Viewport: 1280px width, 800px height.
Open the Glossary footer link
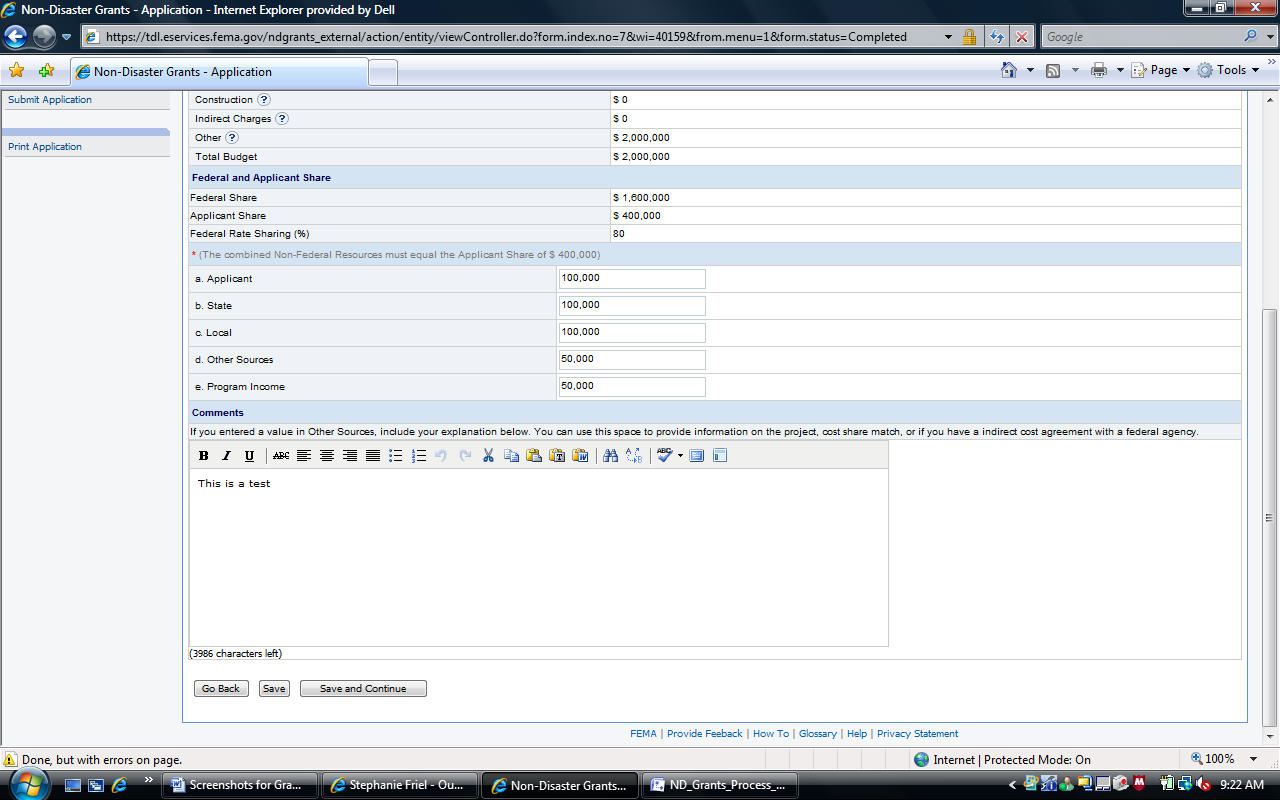point(818,734)
